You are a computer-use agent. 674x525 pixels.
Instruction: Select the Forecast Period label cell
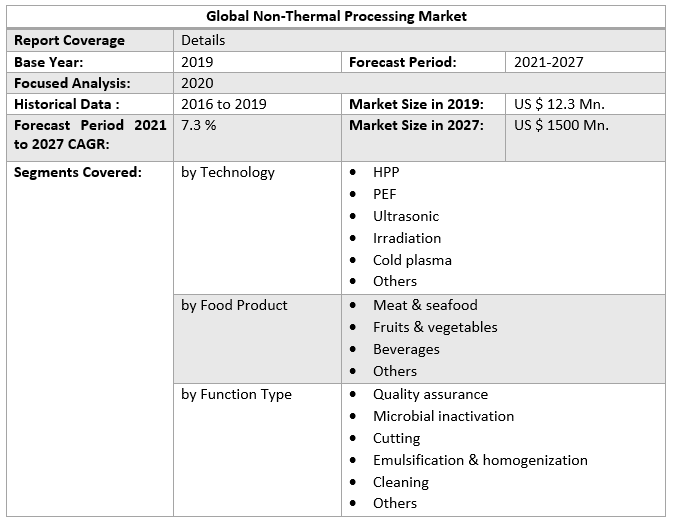(403, 62)
